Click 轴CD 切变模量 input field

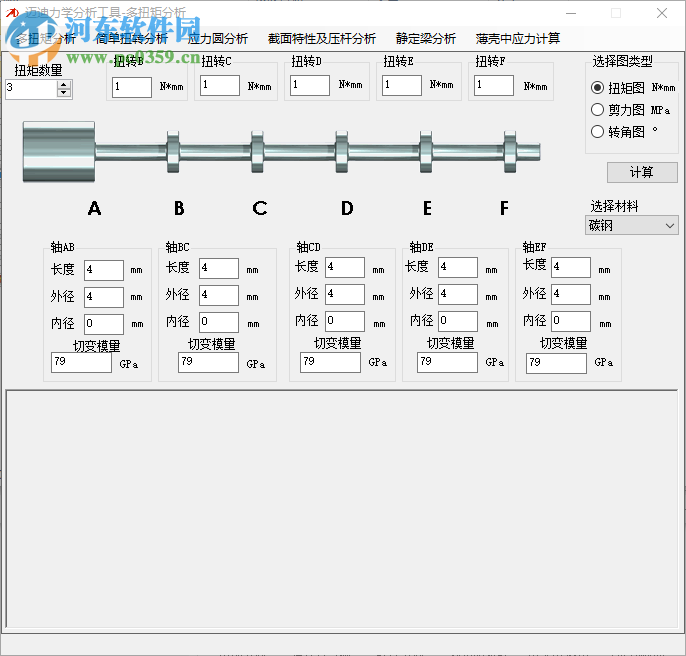tap(330, 362)
